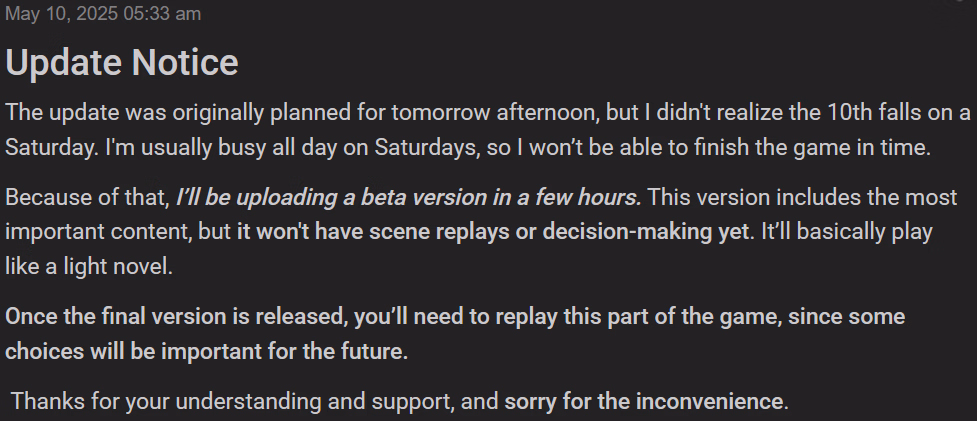The height and width of the screenshot is (421, 977).
Task: Click the phrase "decision-making yet"
Action: click(645, 232)
